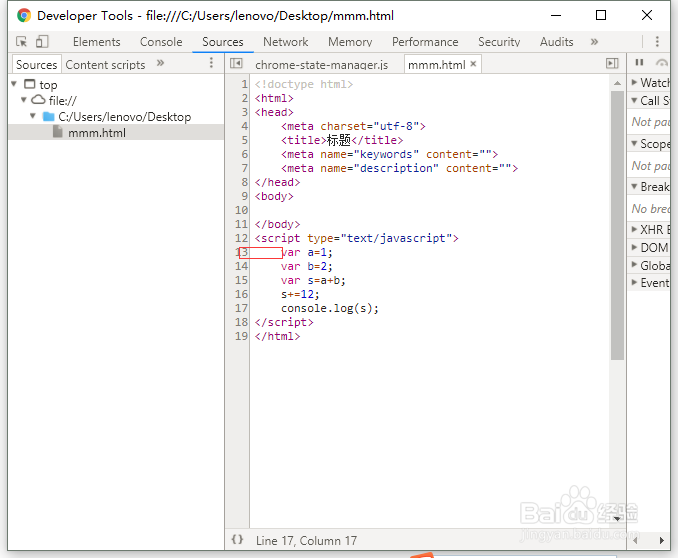Show more DevTools panel tabs chevron

[x=594, y=42]
